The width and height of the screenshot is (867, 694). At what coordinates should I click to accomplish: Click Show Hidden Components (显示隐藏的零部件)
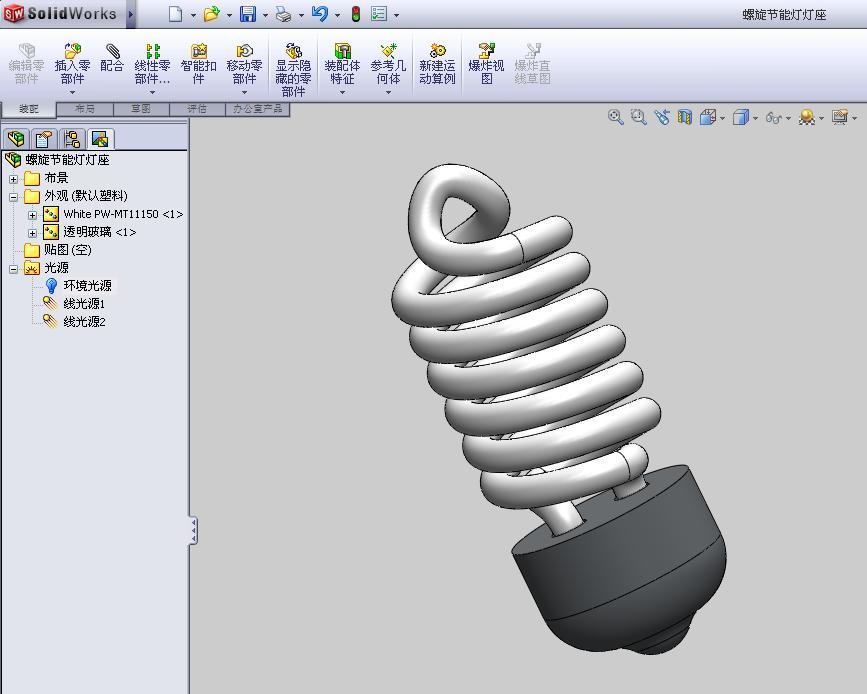(293, 70)
